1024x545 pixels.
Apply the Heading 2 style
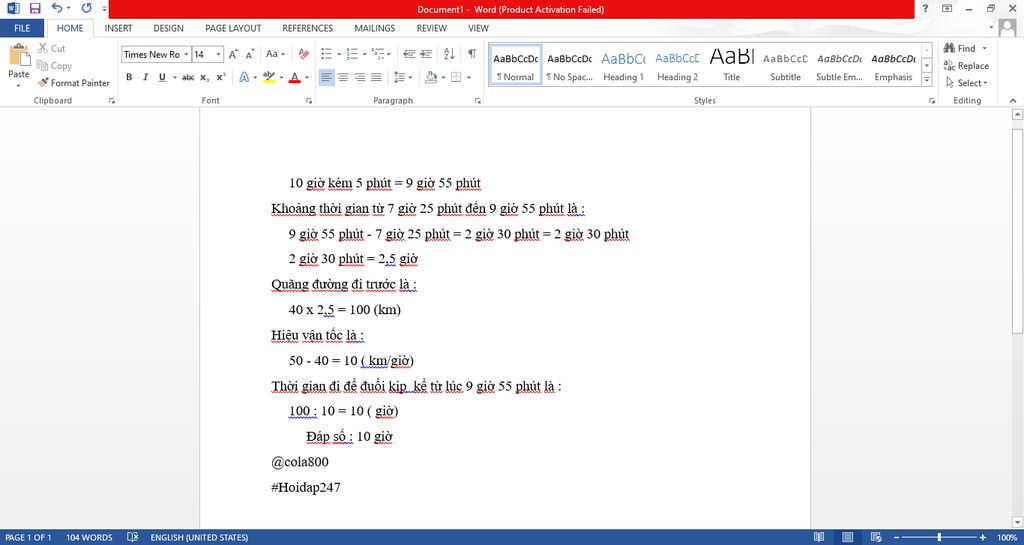coord(677,65)
